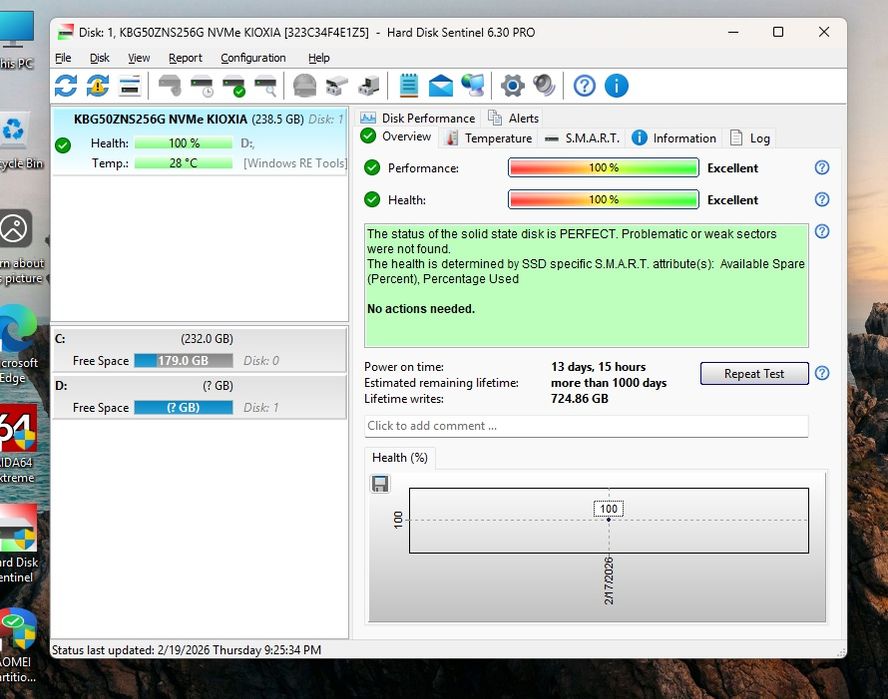Click the left panel Temp 28 °C bar
Image resolution: width=888 pixels, height=699 pixels.
183,163
